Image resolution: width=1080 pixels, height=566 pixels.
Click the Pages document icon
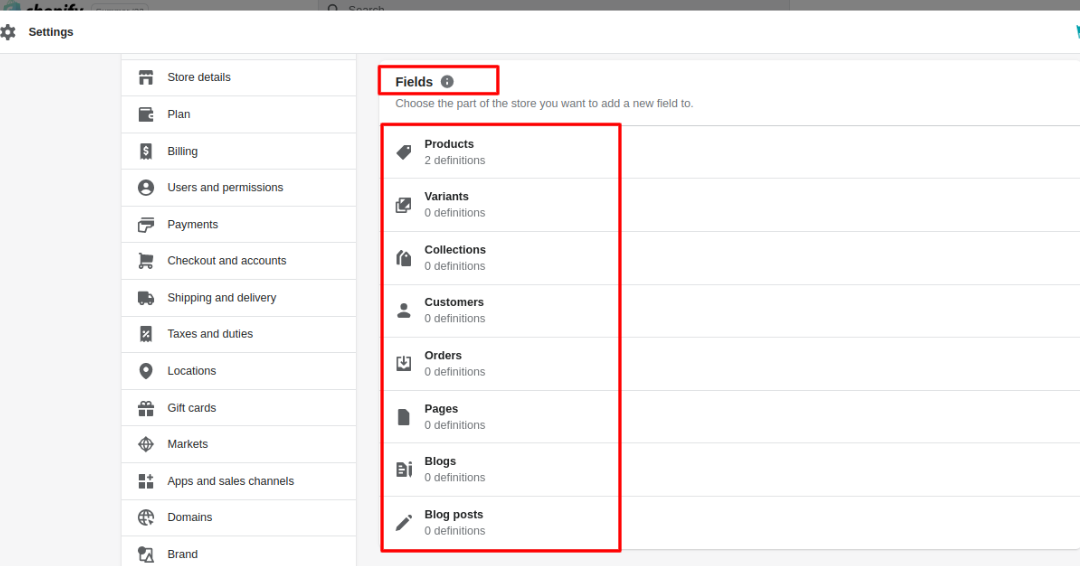coord(404,417)
